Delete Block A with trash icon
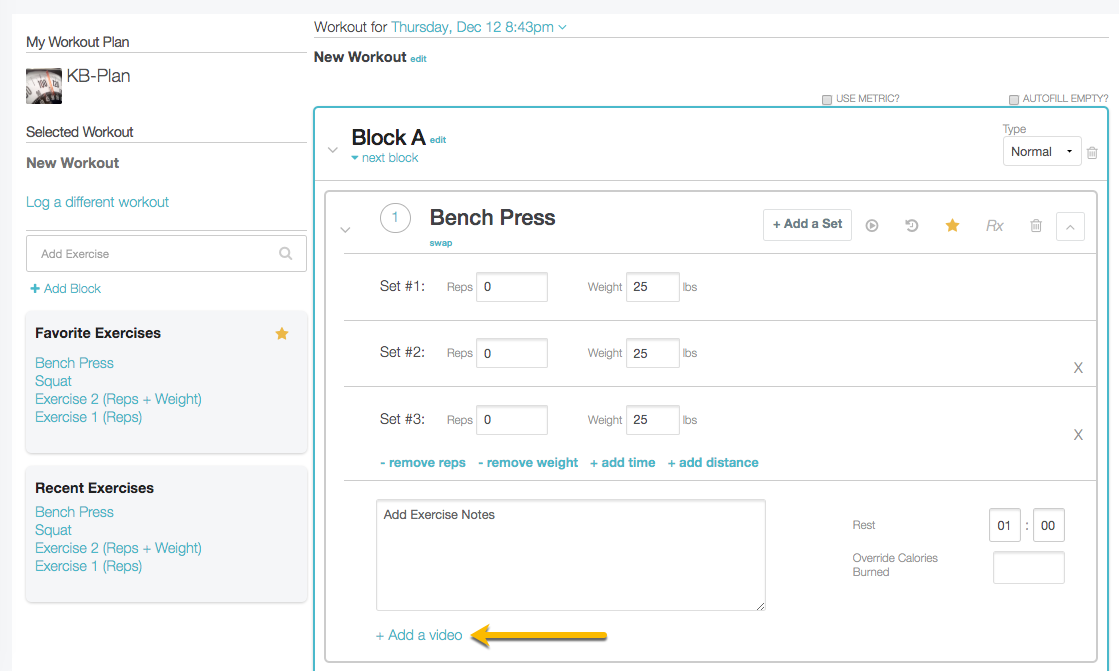Viewport: 1119px width, 671px height. tap(1092, 153)
